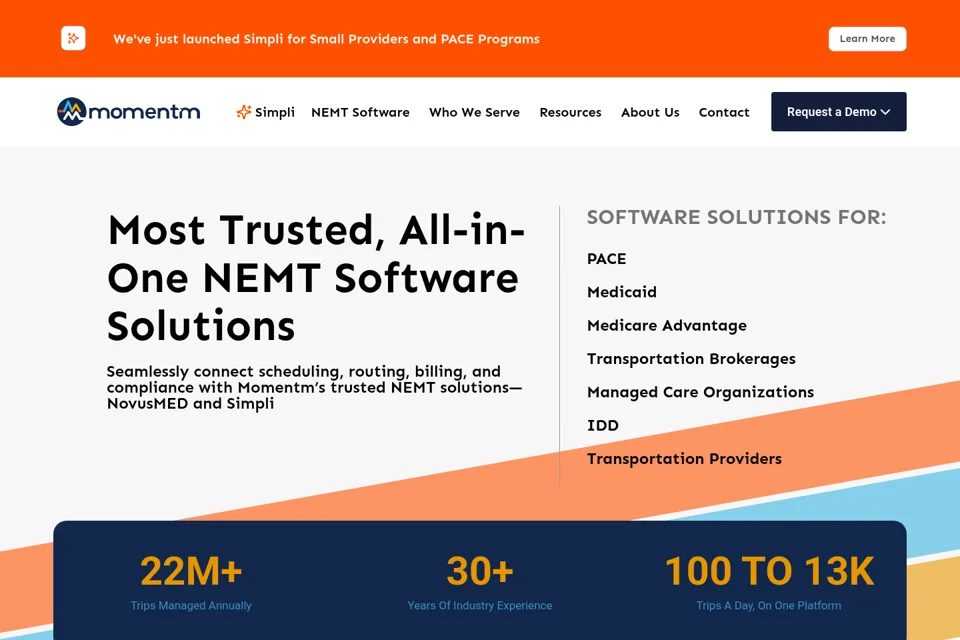
Task: Click the '30+' years statistic
Action: pyautogui.click(x=479, y=571)
